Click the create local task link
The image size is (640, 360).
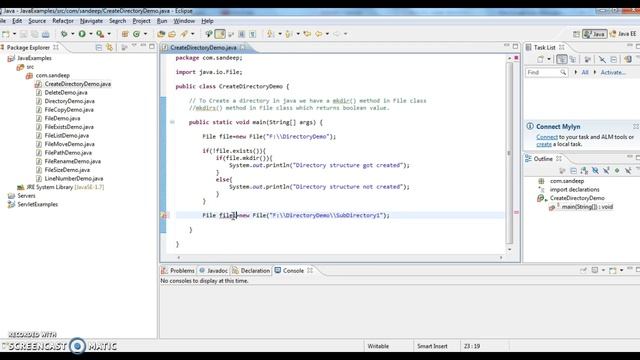544,144
